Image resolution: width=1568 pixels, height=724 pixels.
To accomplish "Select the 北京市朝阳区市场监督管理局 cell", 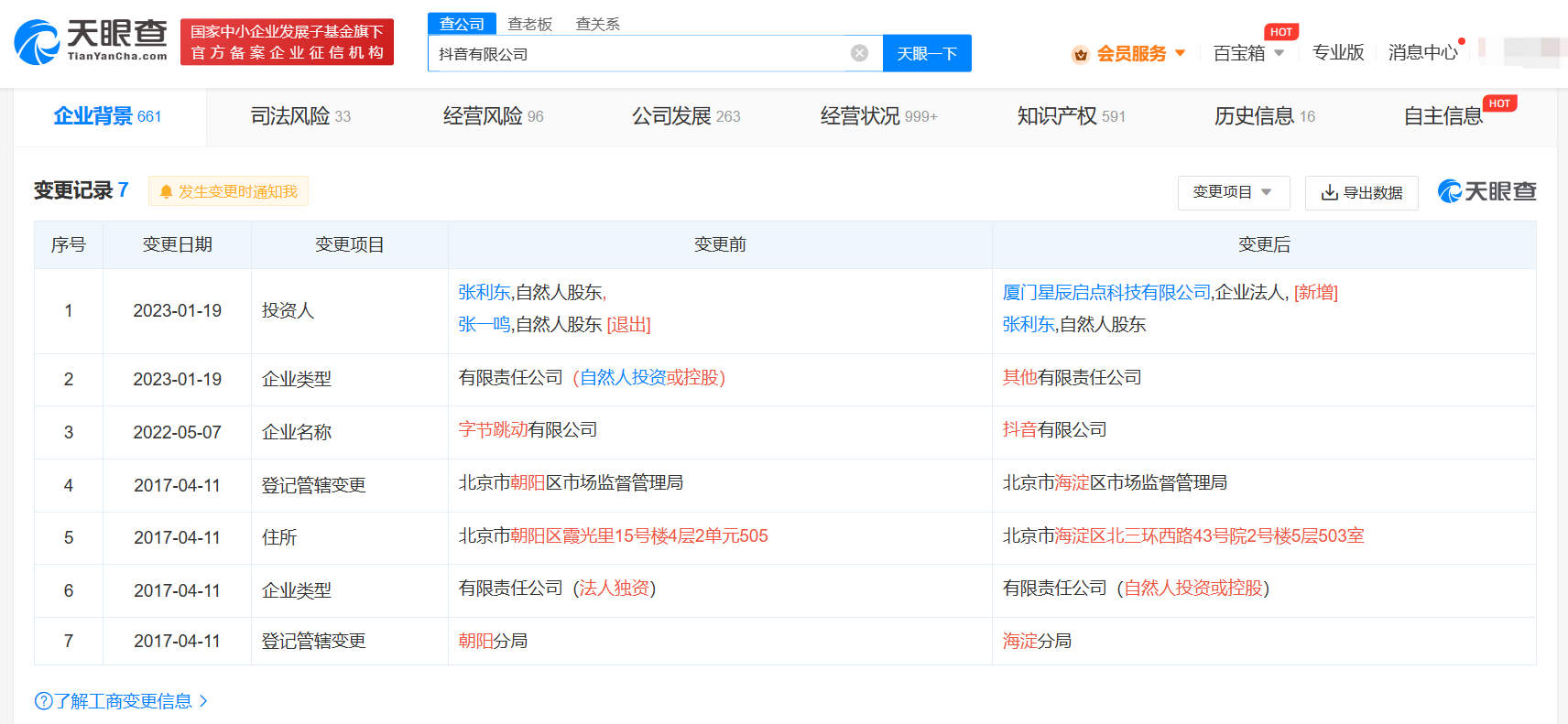I will (720, 484).
